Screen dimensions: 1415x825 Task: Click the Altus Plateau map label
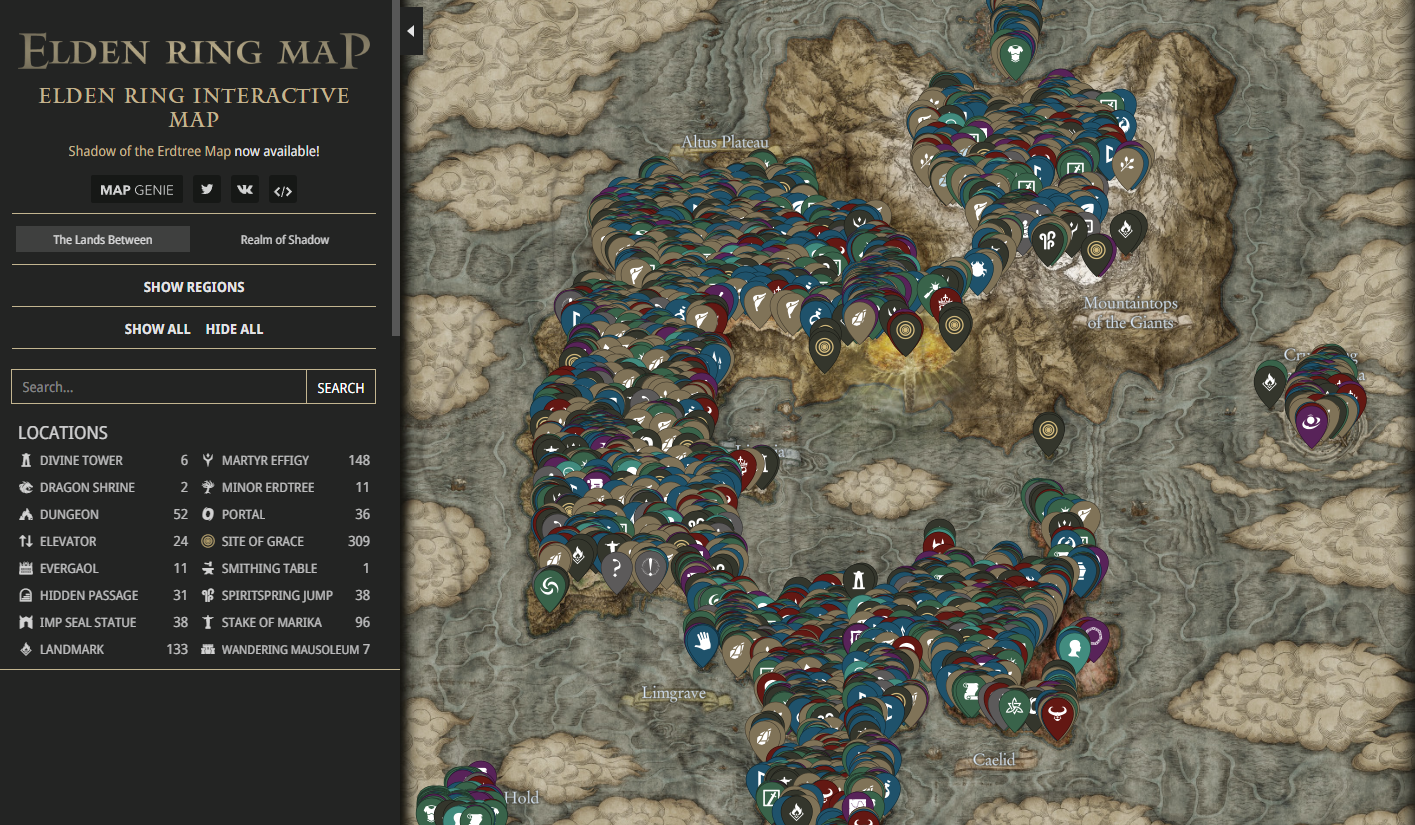pos(725,142)
